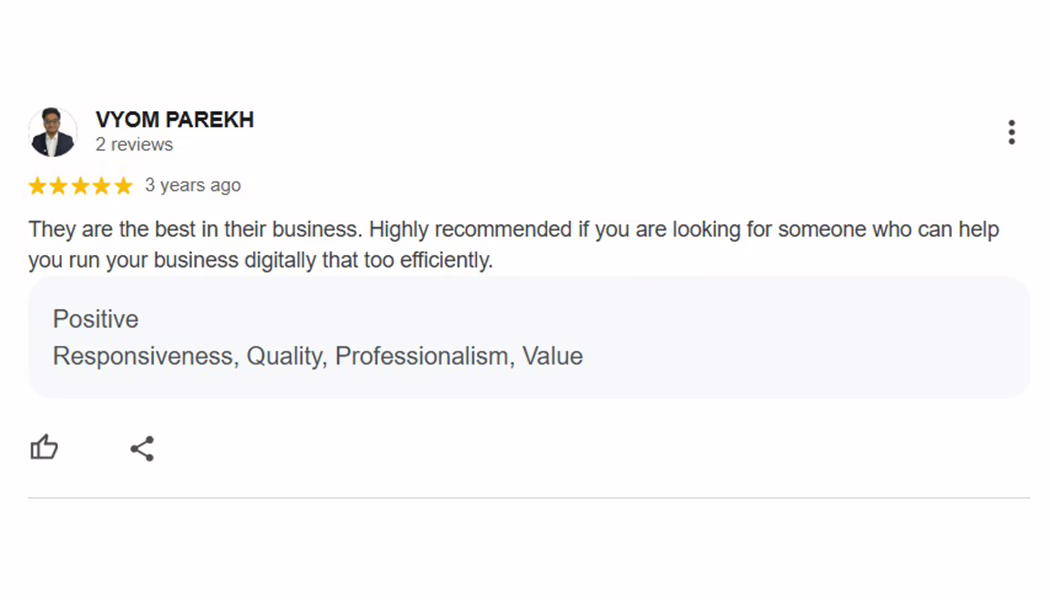Click the word "Professionalism"
1050x600 pixels.
(x=425, y=356)
